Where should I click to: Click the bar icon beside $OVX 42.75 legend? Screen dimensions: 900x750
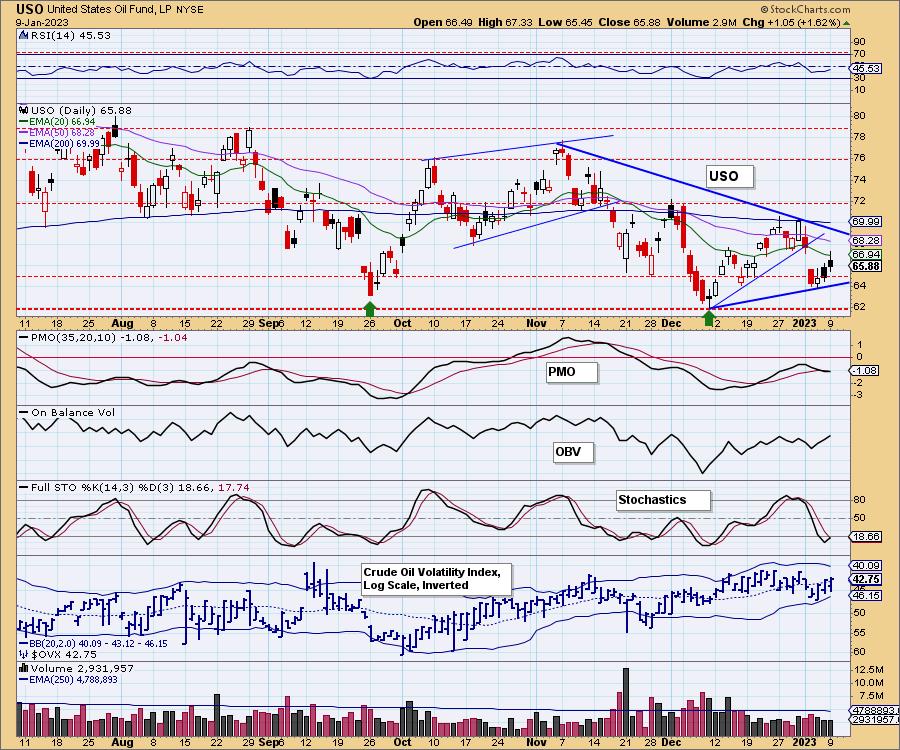(24, 654)
